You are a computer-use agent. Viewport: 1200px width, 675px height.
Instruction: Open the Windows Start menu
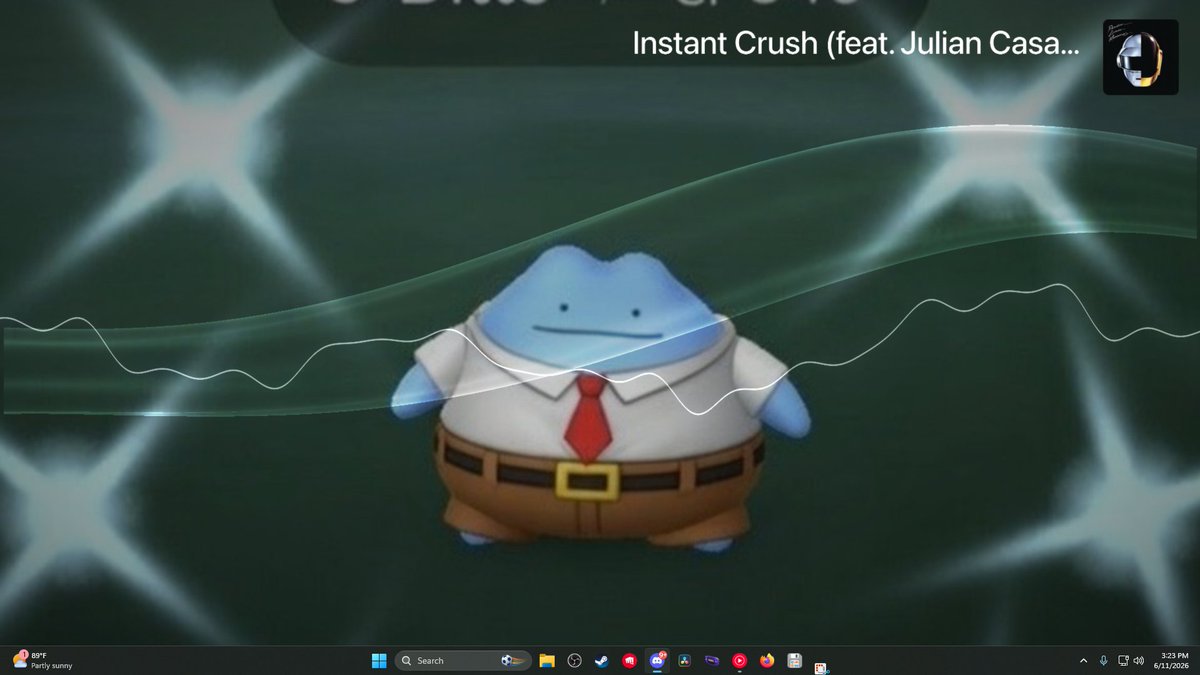click(x=379, y=660)
